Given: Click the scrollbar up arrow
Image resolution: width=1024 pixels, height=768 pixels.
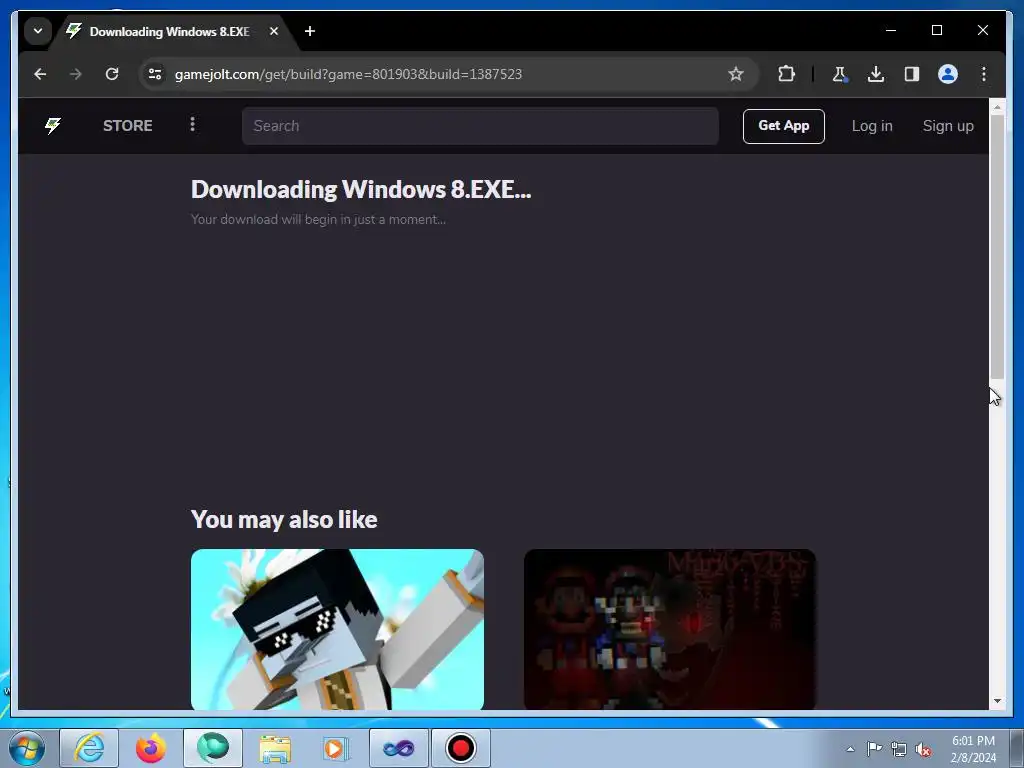Looking at the screenshot, I should coord(997,106).
